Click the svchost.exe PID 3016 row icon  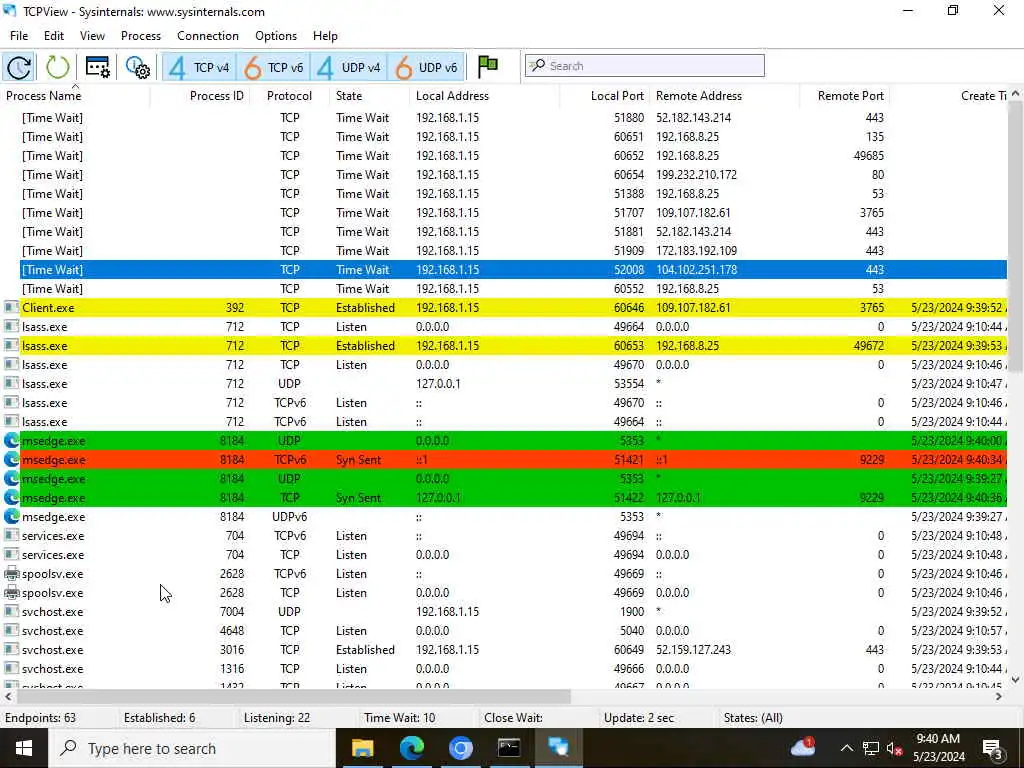coord(11,650)
